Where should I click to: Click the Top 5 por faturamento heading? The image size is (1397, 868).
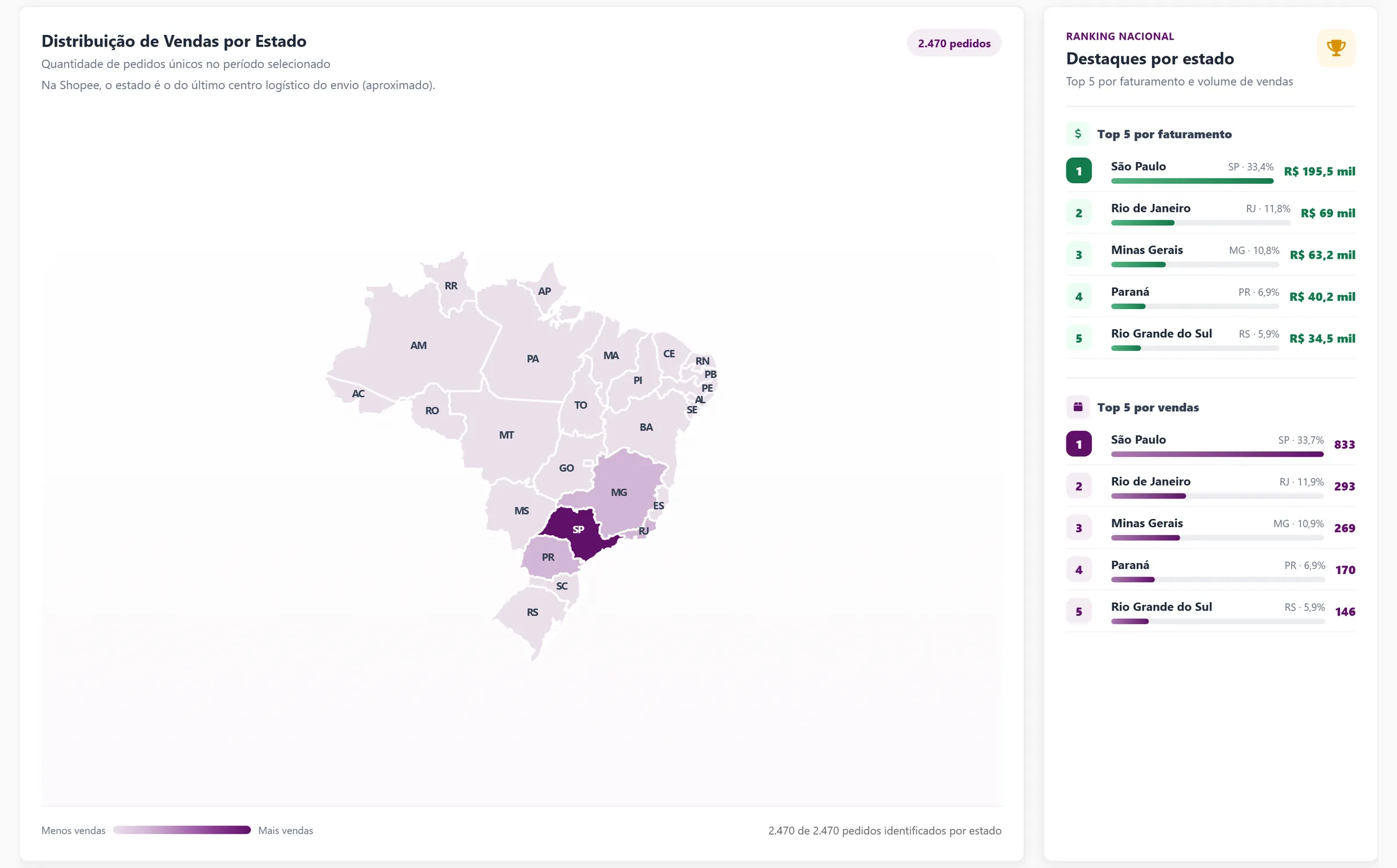pyautogui.click(x=1164, y=134)
